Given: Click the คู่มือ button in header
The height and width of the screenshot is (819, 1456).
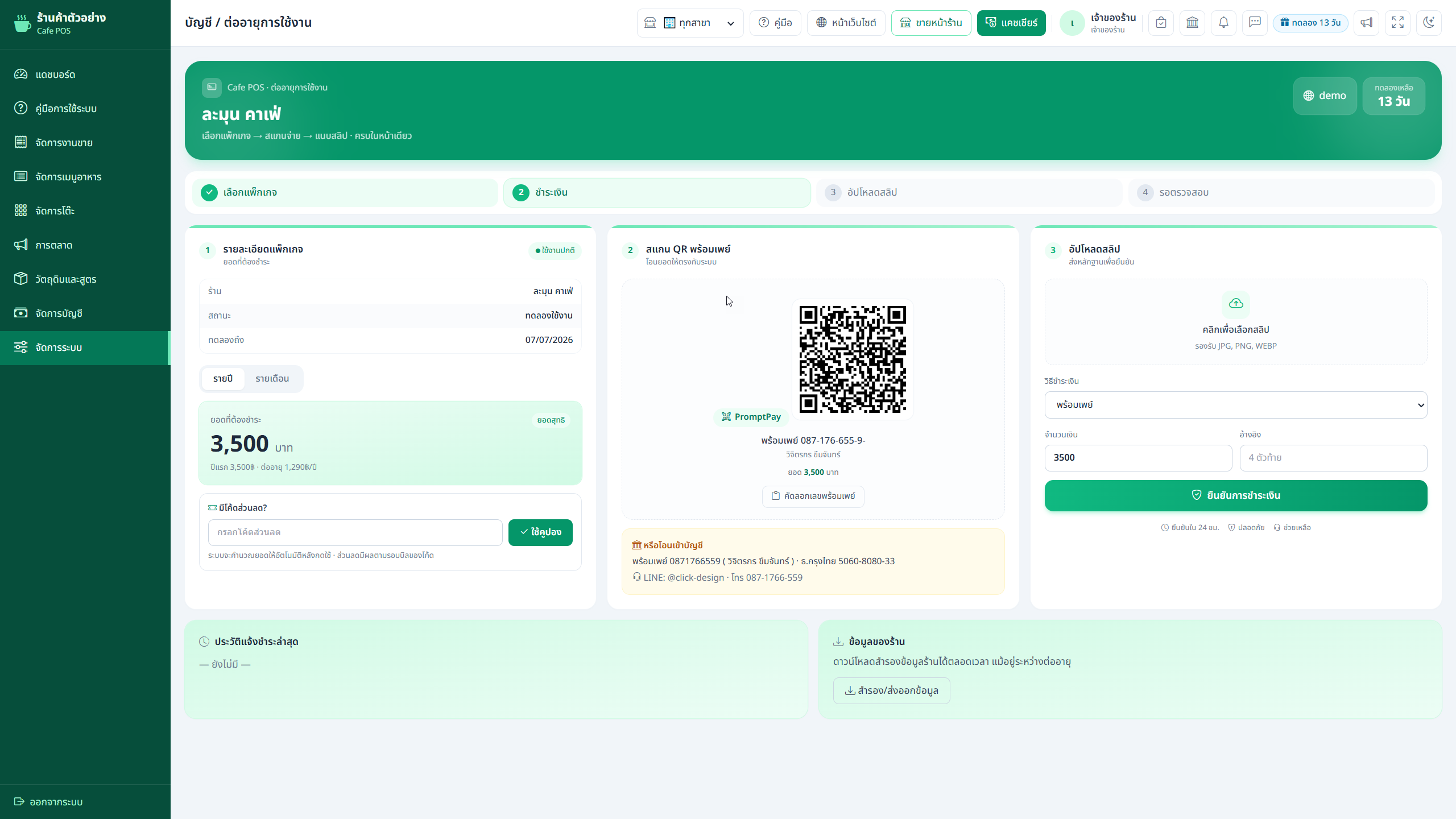Looking at the screenshot, I should (x=775, y=23).
